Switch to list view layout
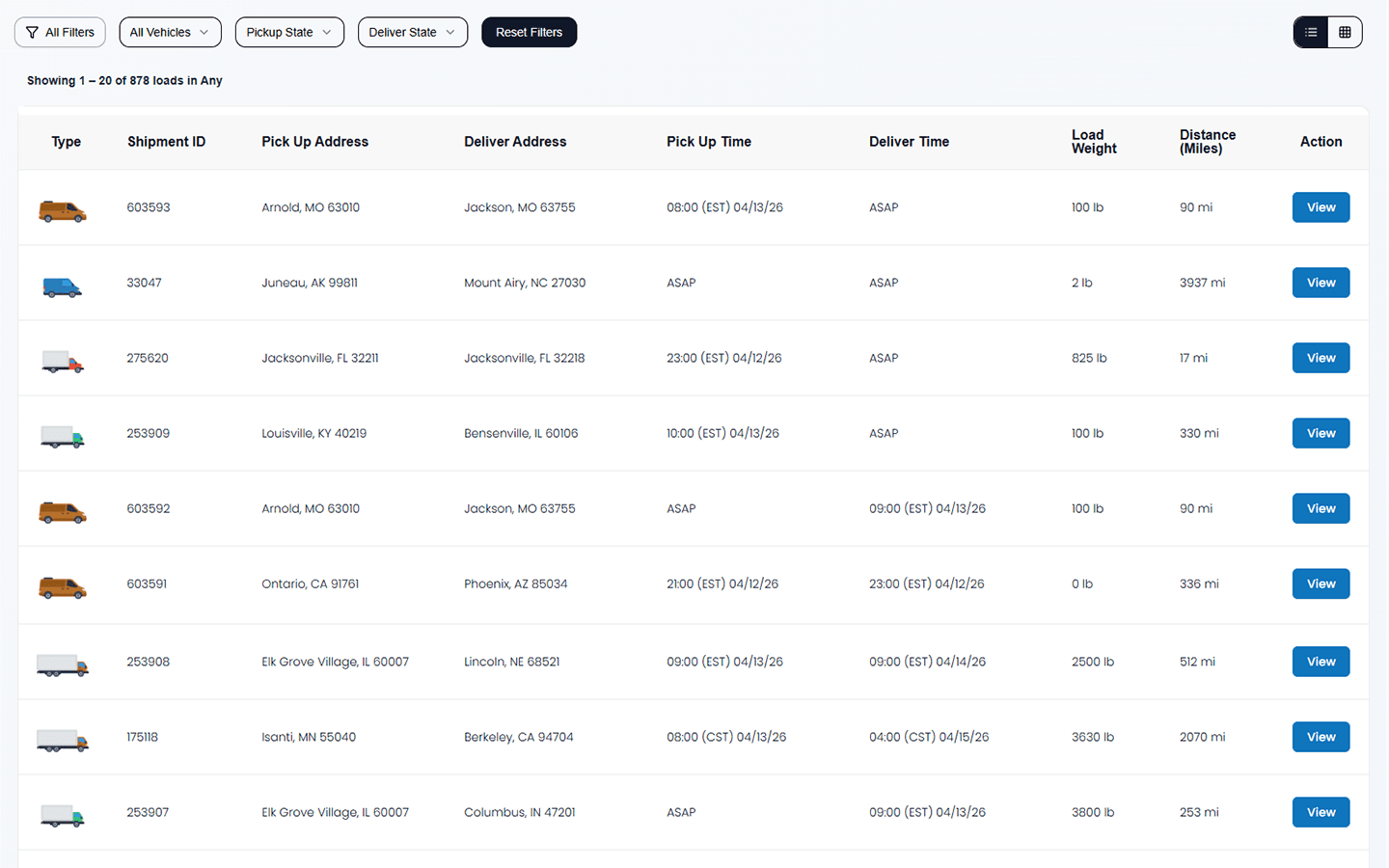Image resolution: width=1389 pixels, height=868 pixels. 1311,32
